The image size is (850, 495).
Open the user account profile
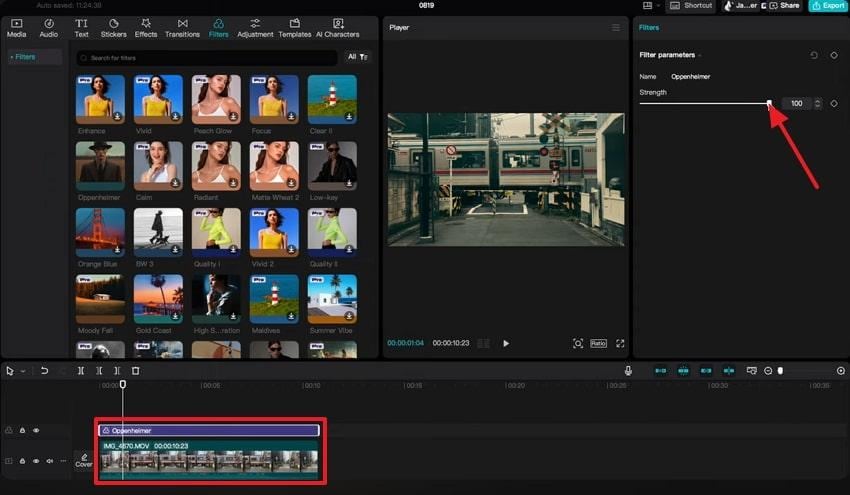click(x=740, y=5)
